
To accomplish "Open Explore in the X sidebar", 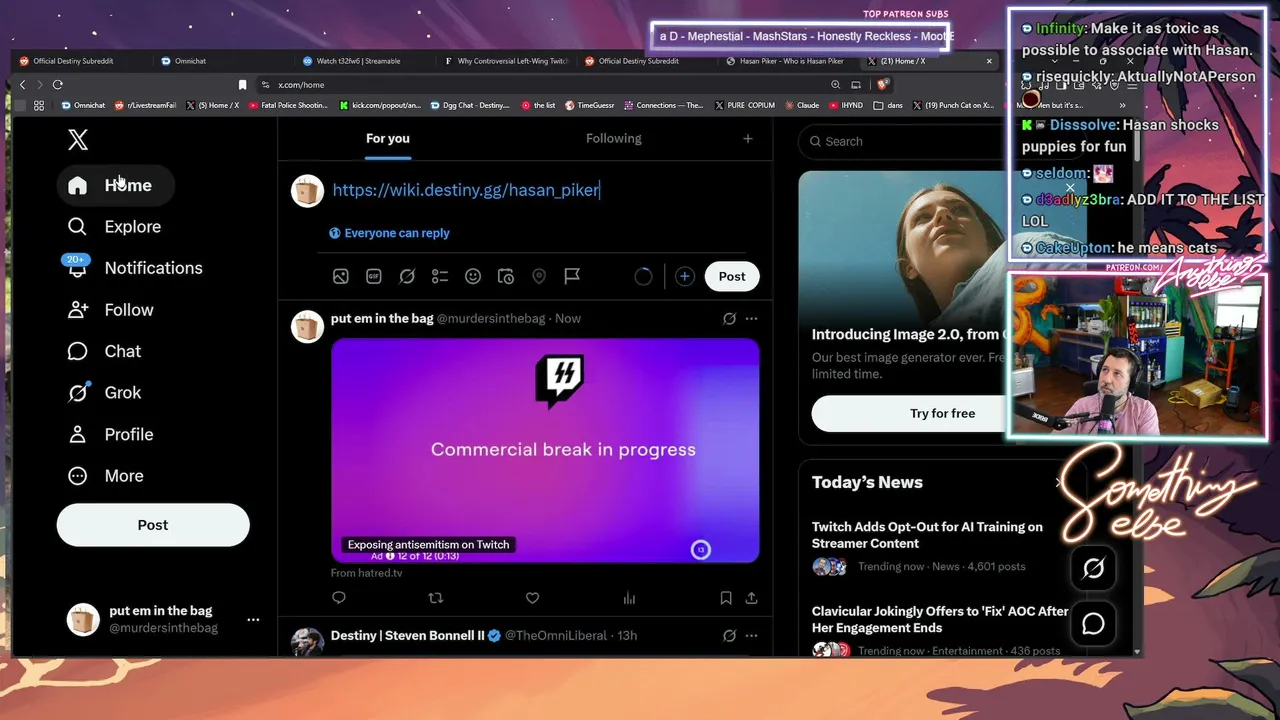I will [x=114, y=227].
